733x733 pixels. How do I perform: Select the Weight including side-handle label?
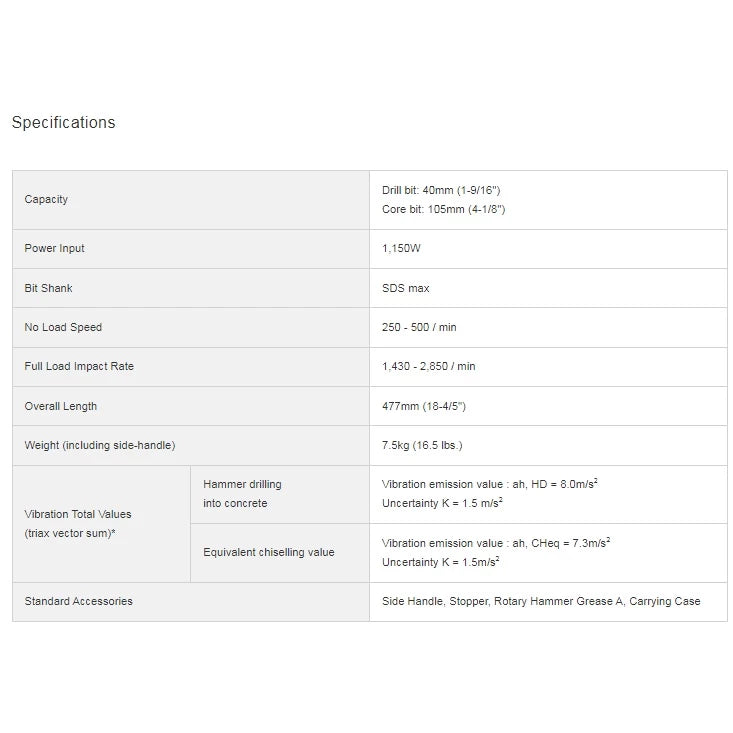coord(100,445)
